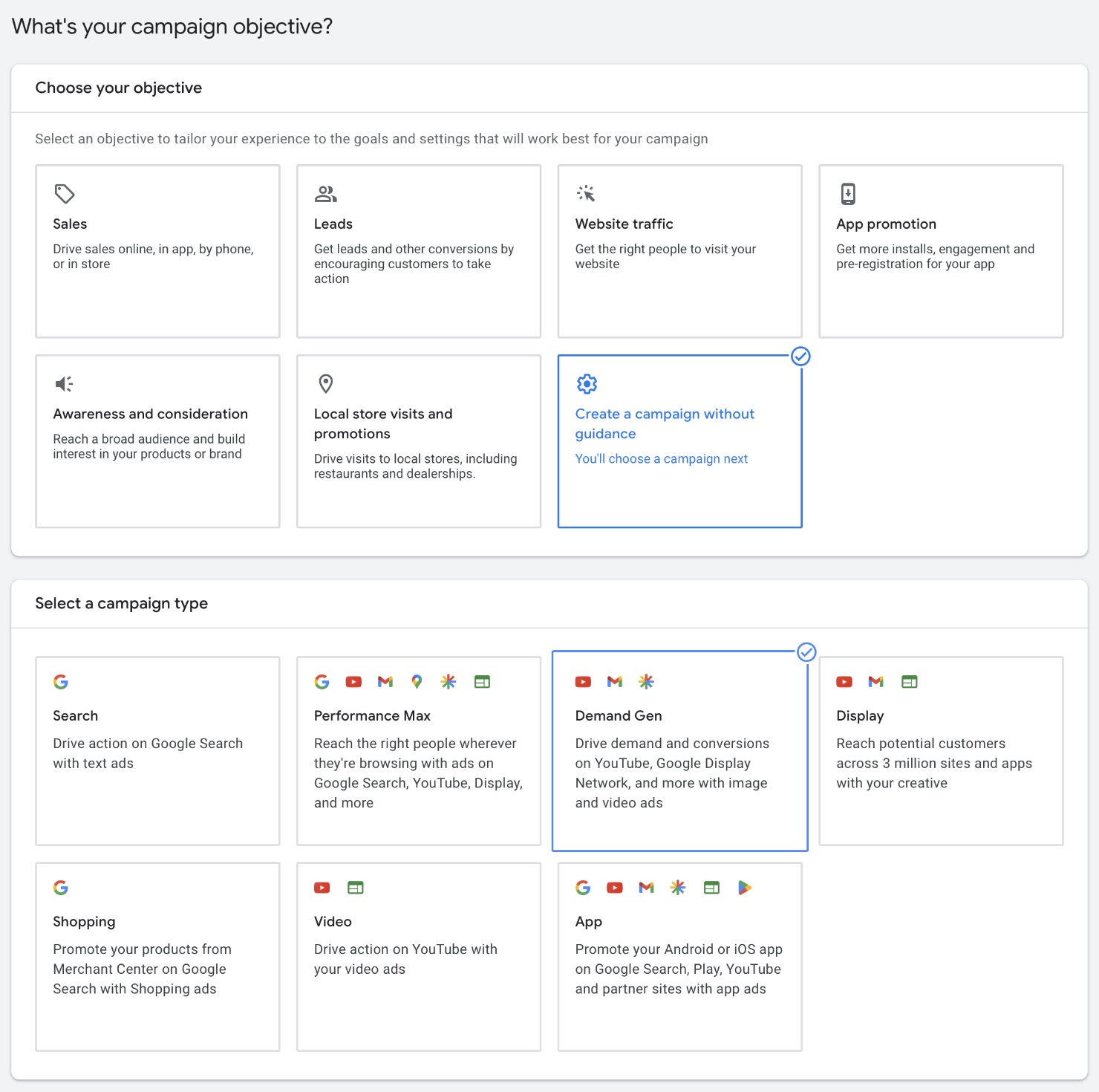The image size is (1099, 1092).
Task: Click the Sales price tag icon
Action: coord(65,194)
